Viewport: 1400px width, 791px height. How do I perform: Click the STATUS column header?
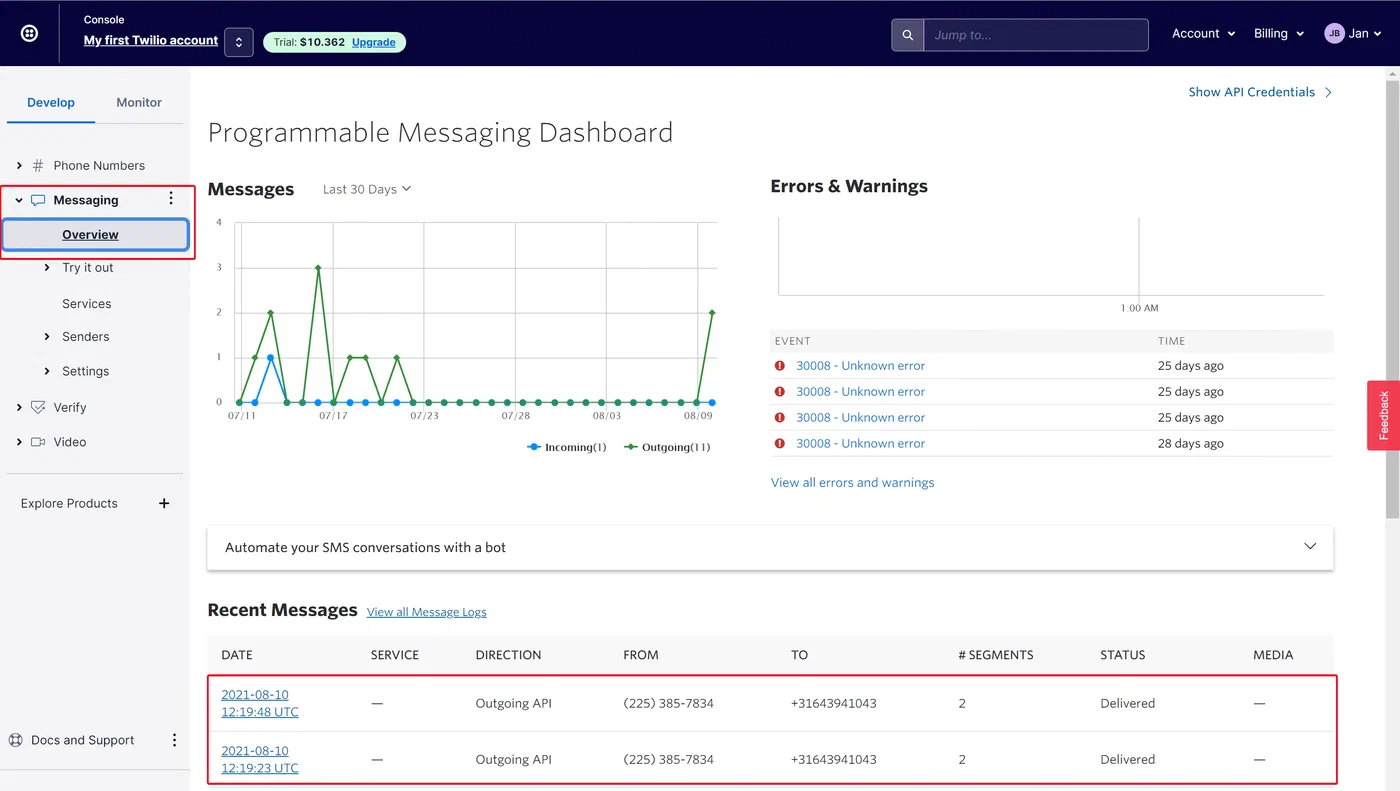tap(1122, 655)
